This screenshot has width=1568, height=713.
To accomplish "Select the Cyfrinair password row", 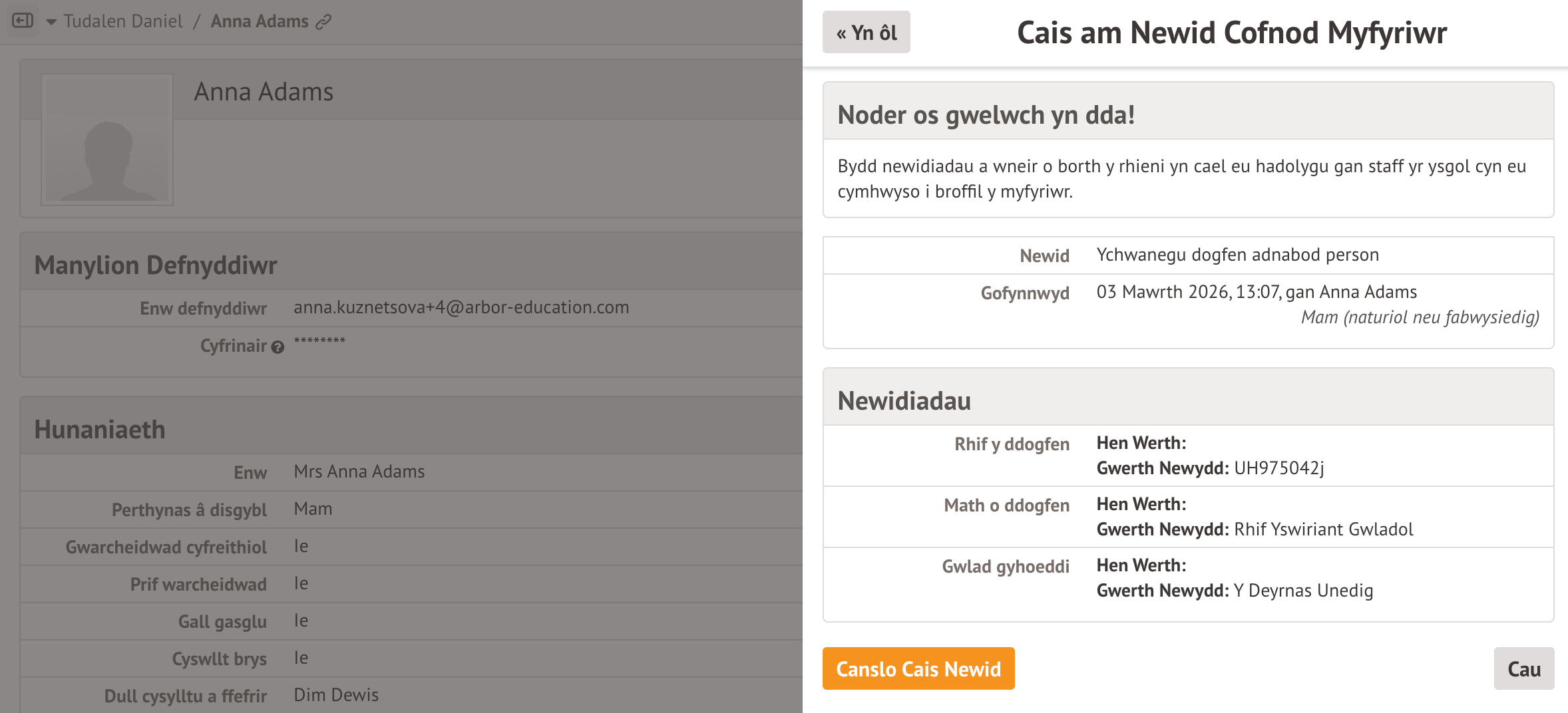I will point(410,345).
